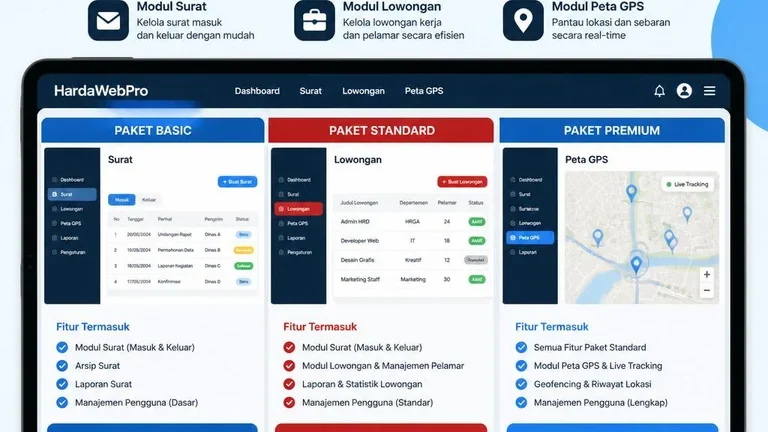Click the leftmost pin on the map

tap(598, 237)
